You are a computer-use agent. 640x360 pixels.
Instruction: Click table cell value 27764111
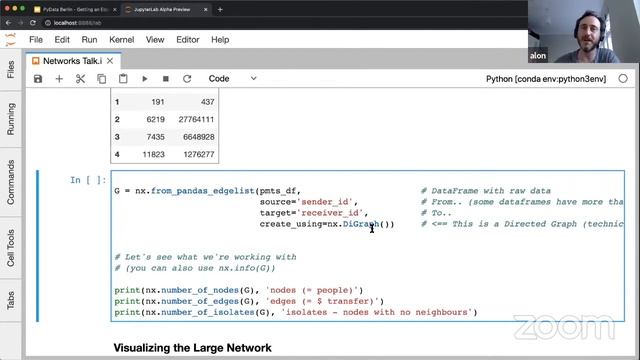pos(196,120)
